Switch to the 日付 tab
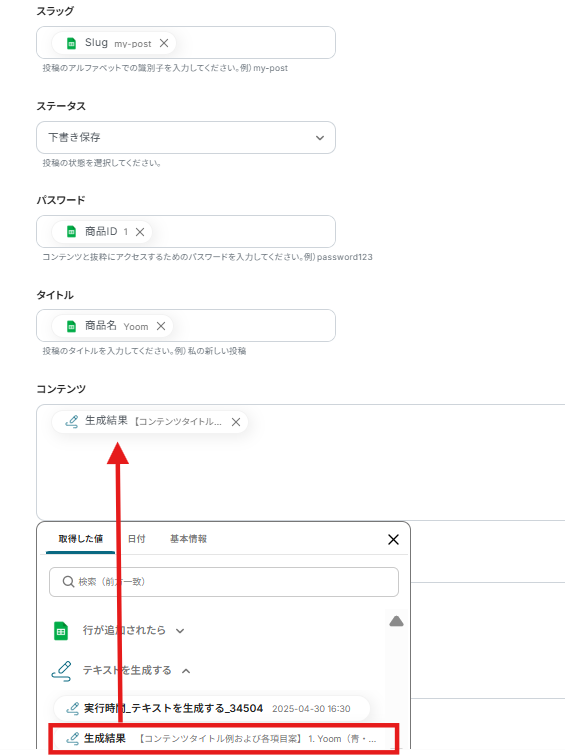This screenshot has width=565, height=756. [x=136, y=539]
